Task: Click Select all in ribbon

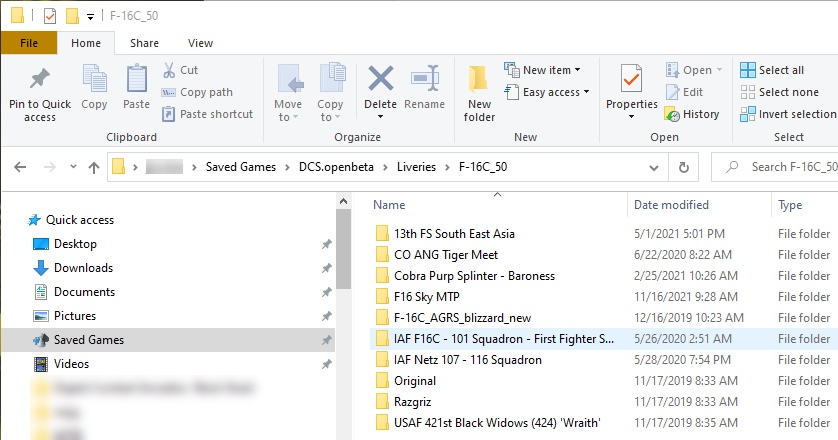Action: click(x=772, y=70)
